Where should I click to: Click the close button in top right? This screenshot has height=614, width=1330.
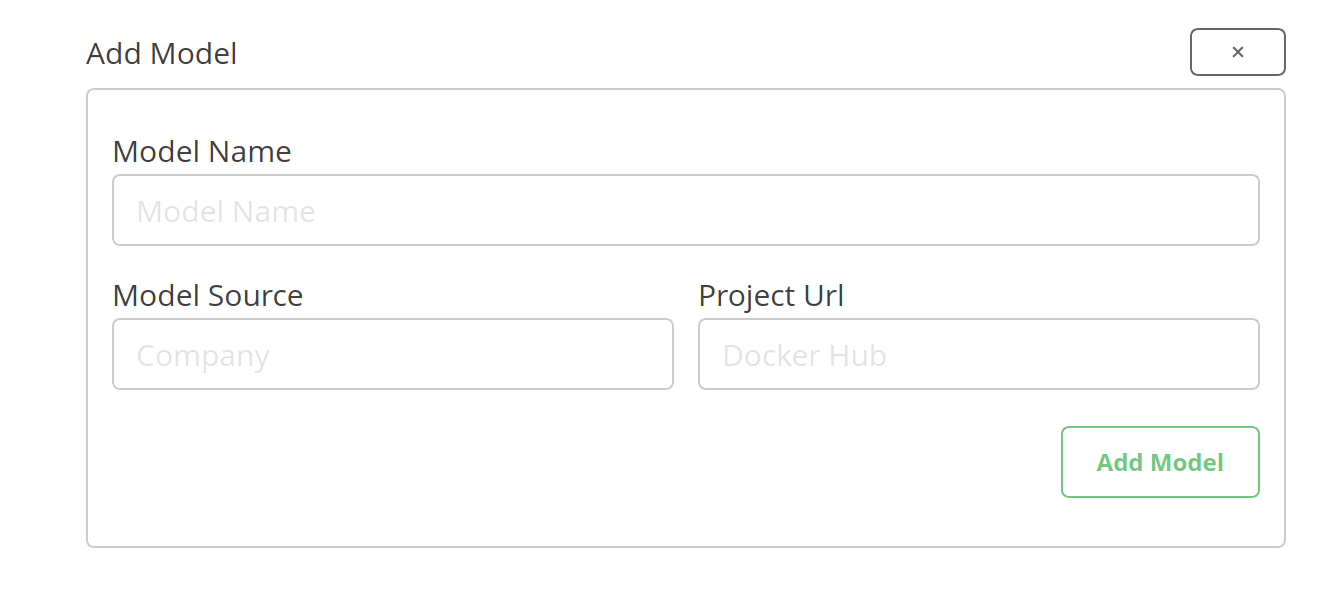tap(1238, 52)
